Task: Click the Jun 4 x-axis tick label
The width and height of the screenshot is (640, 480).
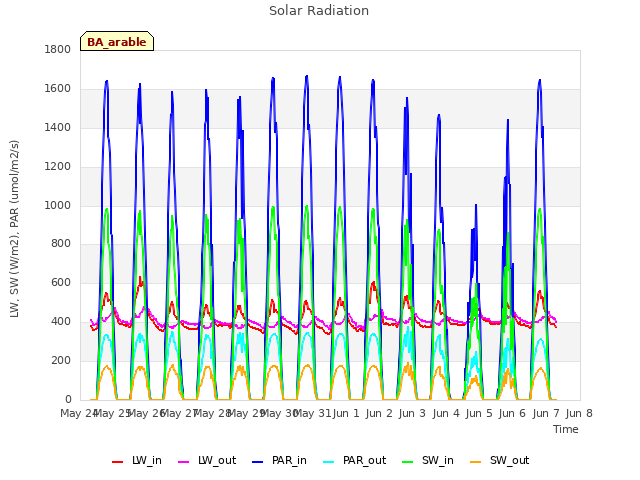Action: click(446, 413)
